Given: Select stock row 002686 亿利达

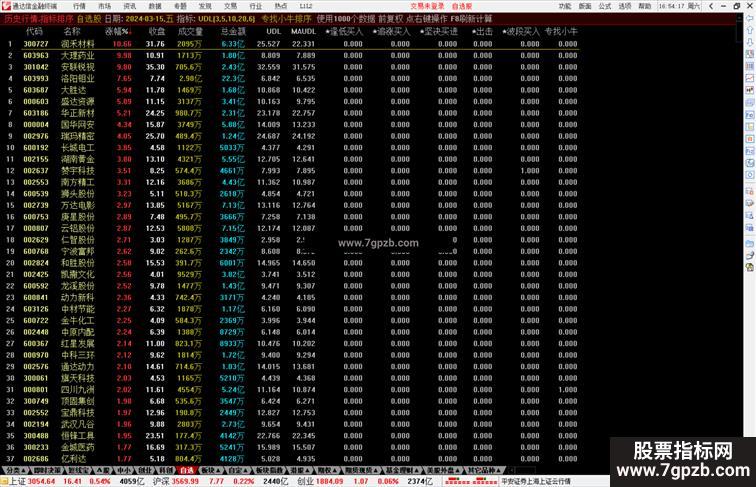Looking at the screenshot, I should 289,459.
